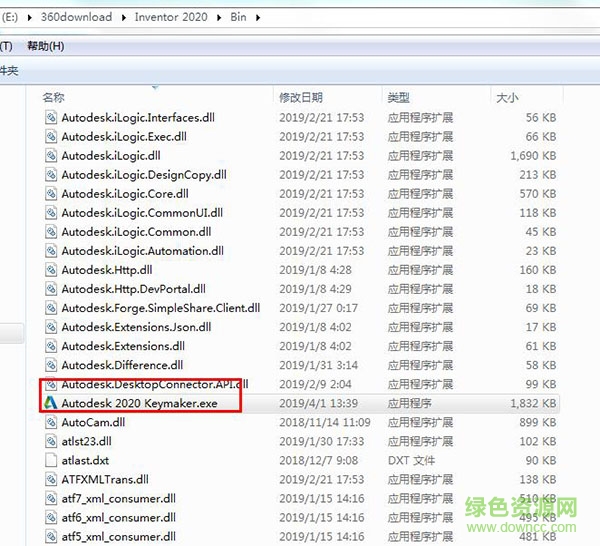Click the date 2019/1/27 0:17 cell
The width and height of the screenshot is (600, 546).
tap(318, 308)
